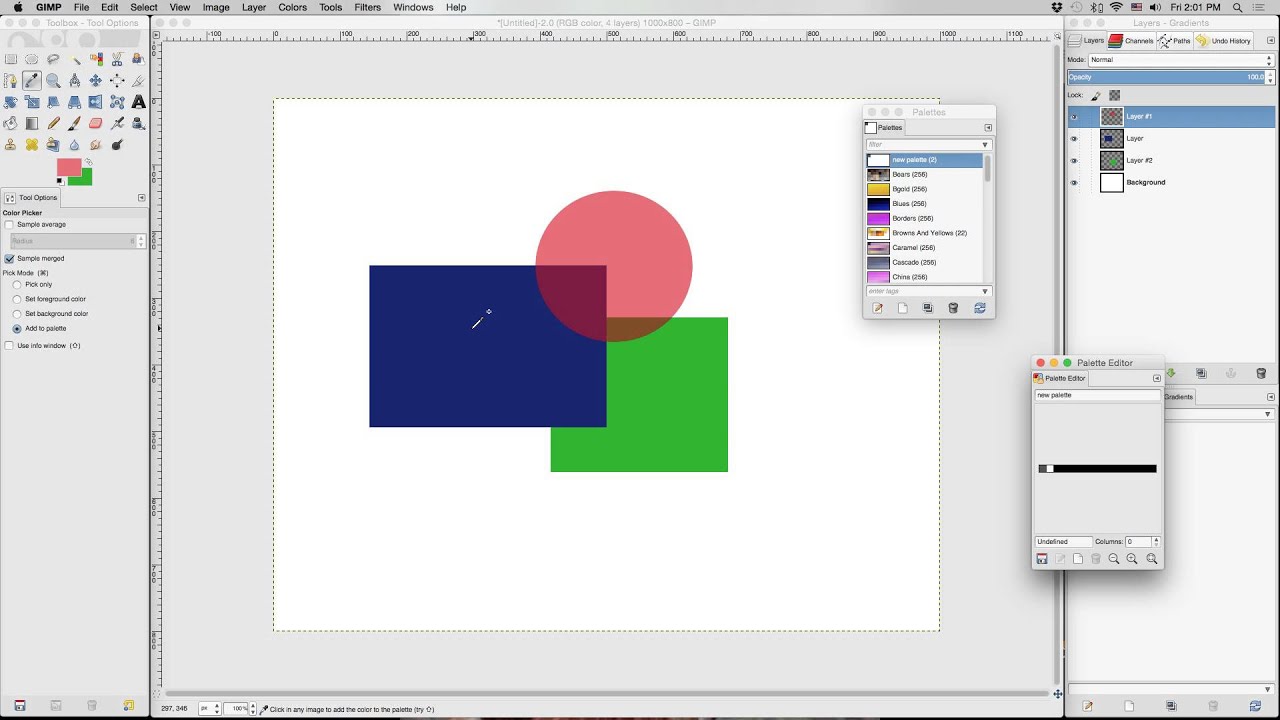The width and height of the screenshot is (1280, 720).
Task: Select the Text tool
Action: 138,102
